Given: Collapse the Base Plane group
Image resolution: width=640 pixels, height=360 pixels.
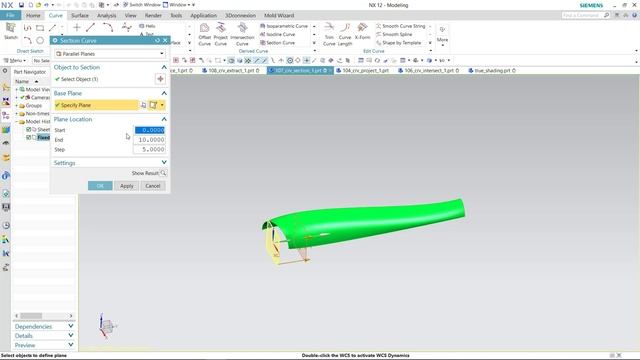Looking at the screenshot, I should (164, 93).
